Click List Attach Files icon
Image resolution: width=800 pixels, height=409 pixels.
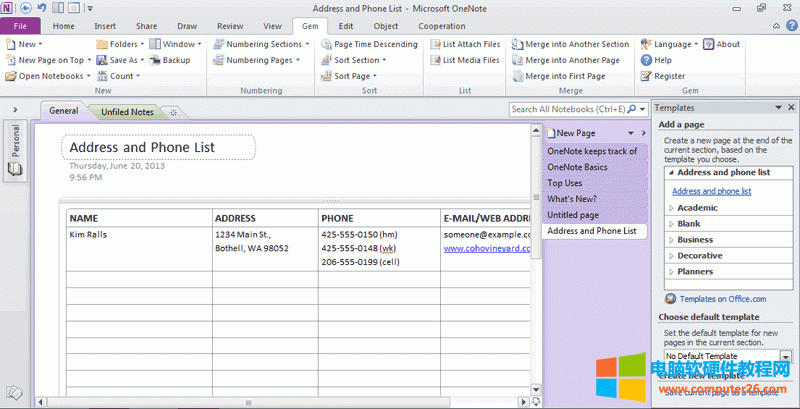436,44
